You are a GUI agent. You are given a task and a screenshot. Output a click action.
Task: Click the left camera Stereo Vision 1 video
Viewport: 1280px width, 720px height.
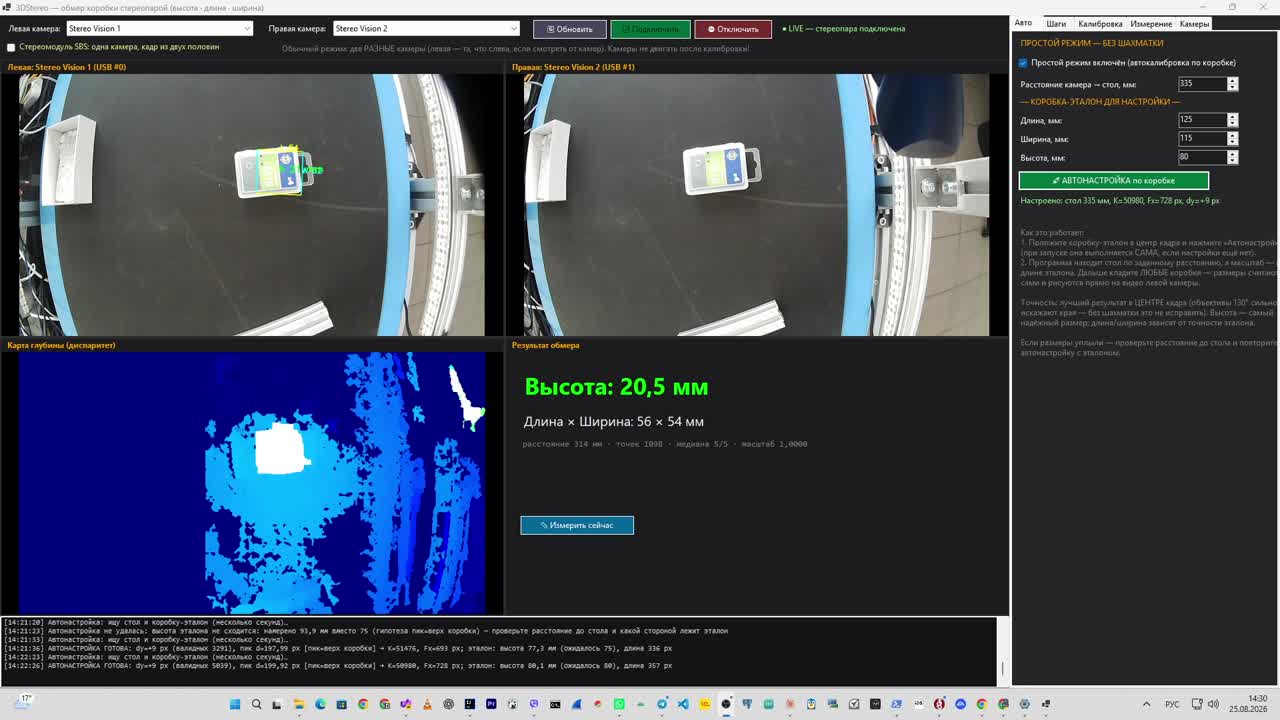tap(252, 205)
